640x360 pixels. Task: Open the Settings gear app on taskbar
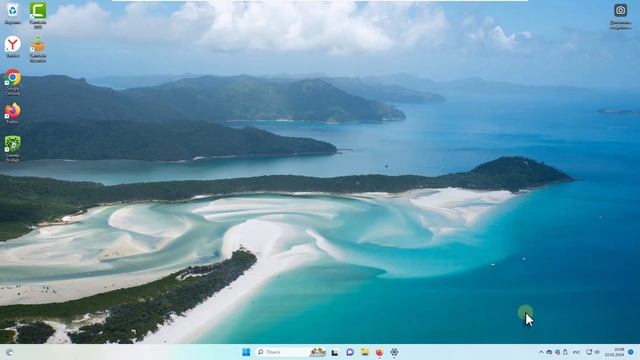(x=394, y=352)
